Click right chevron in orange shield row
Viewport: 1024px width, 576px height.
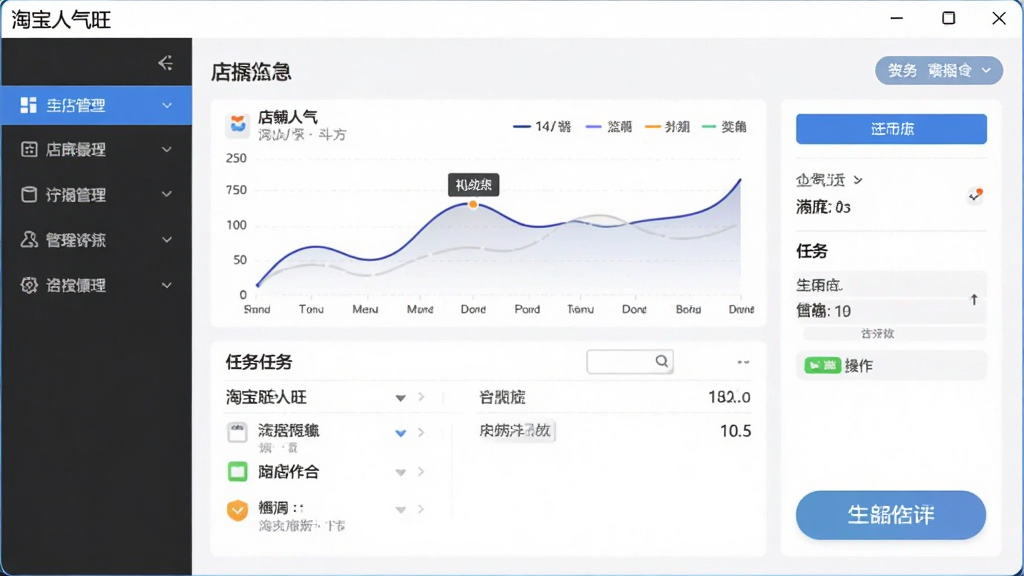[x=421, y=509]
